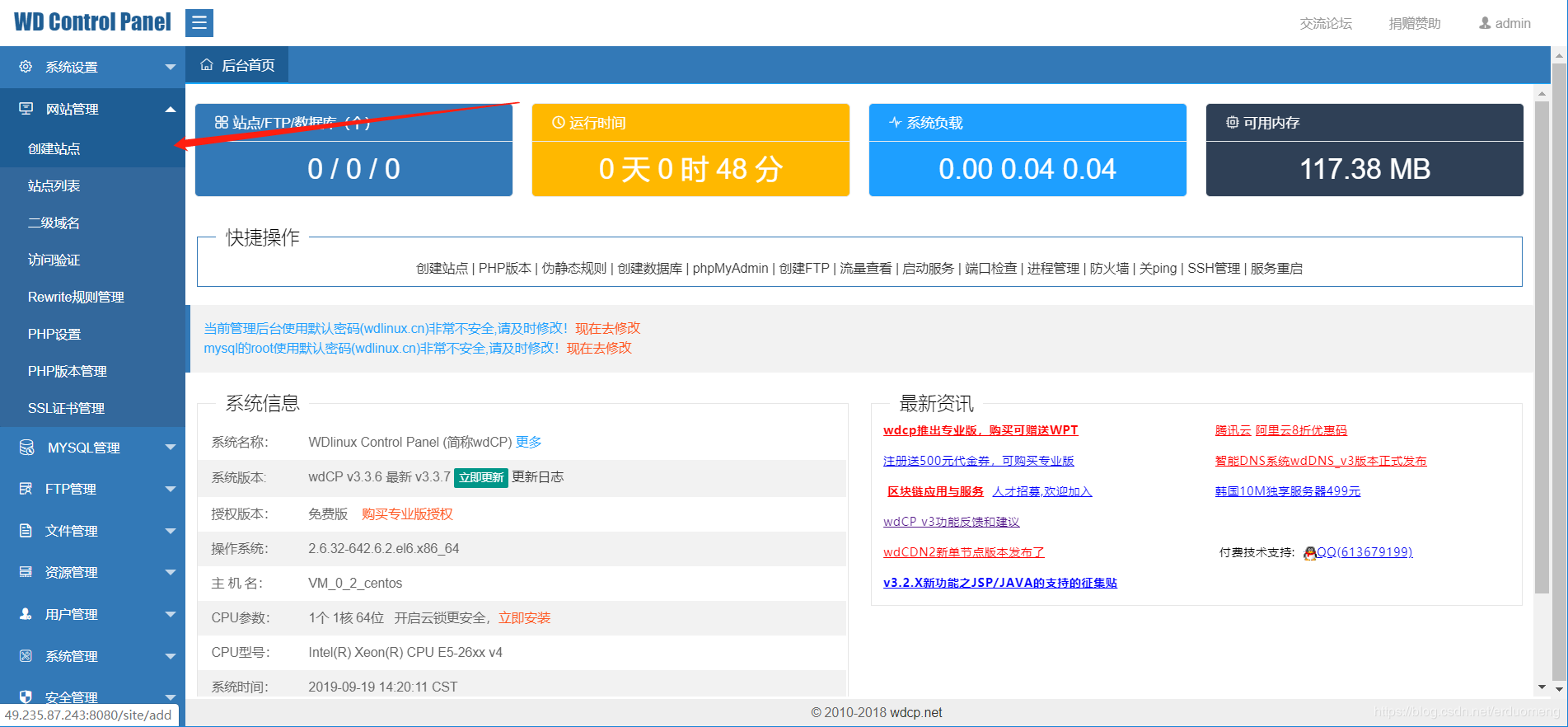Open 创建站点 in the sidebar
The height and width of the screenshot is (727, 1568).
point(92,148)
